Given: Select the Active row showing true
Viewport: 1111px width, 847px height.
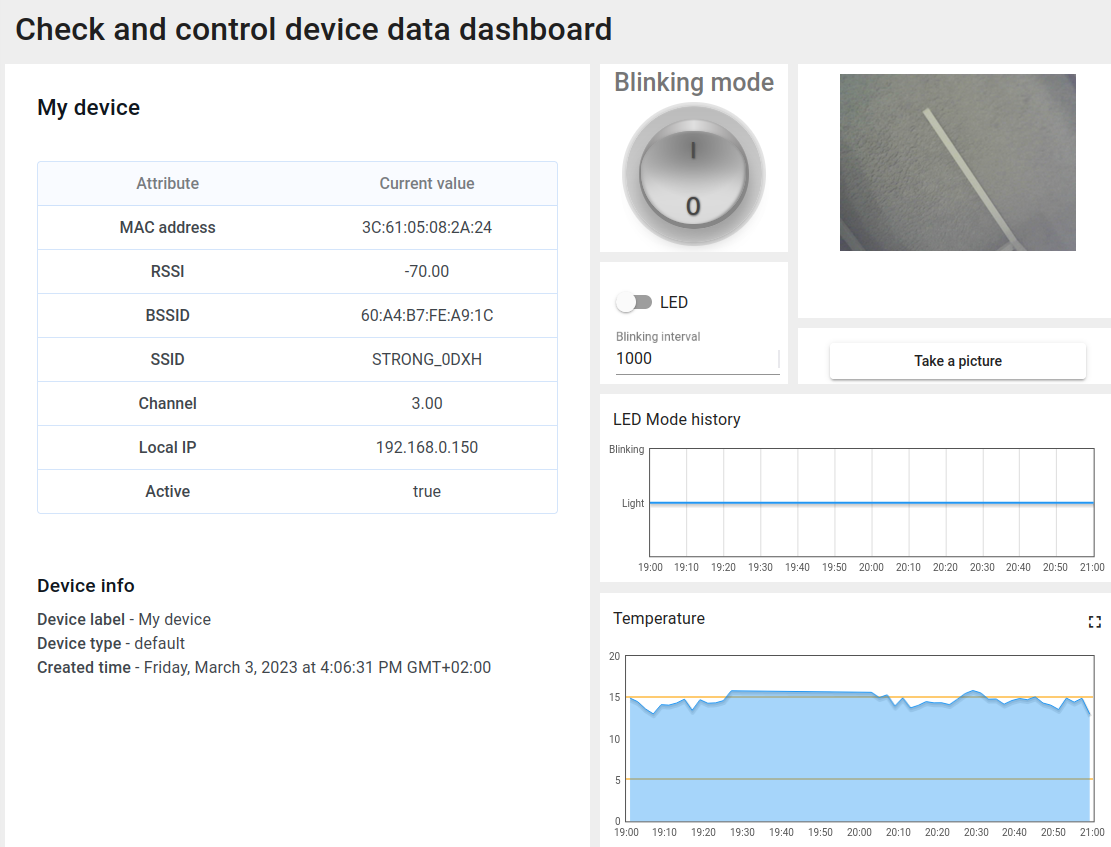Looking at the screenshot, I should click(297, 492).
